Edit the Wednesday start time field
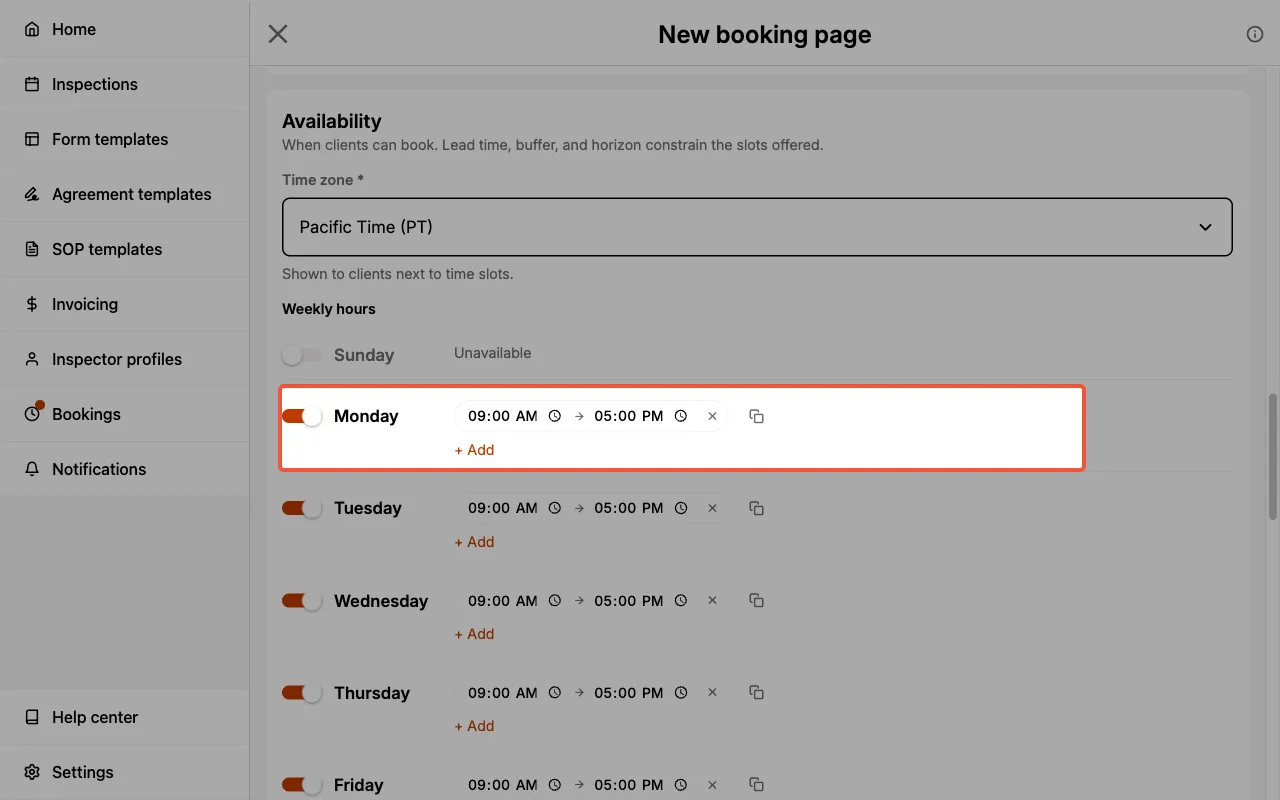The image size is (1280, 800). [x=503, y=601]
